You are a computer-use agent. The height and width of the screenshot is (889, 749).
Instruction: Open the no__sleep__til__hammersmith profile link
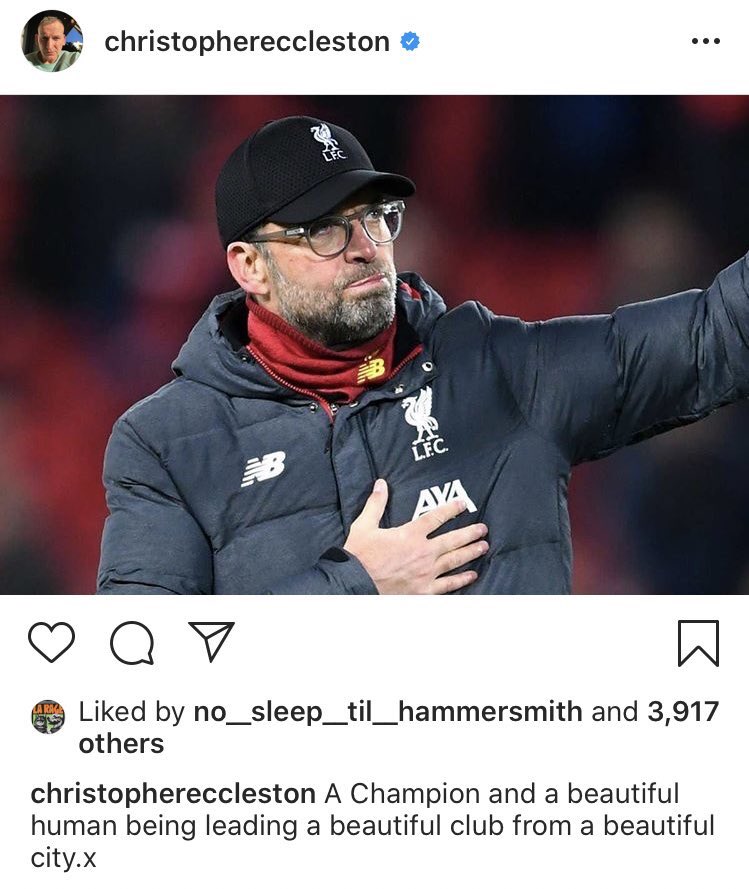(x=388, y=712)
